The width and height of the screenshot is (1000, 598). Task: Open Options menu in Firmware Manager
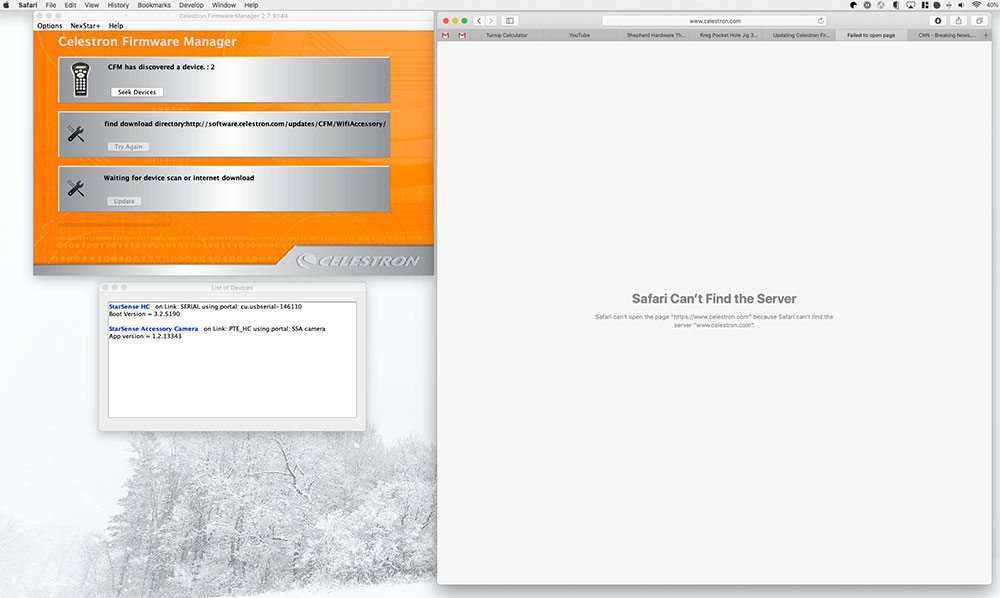point(50,26)
